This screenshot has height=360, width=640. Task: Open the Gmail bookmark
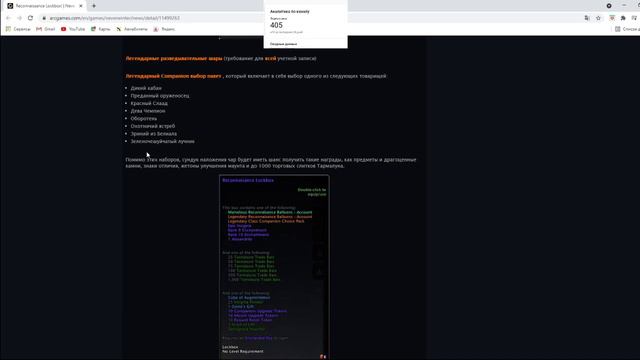46,29
